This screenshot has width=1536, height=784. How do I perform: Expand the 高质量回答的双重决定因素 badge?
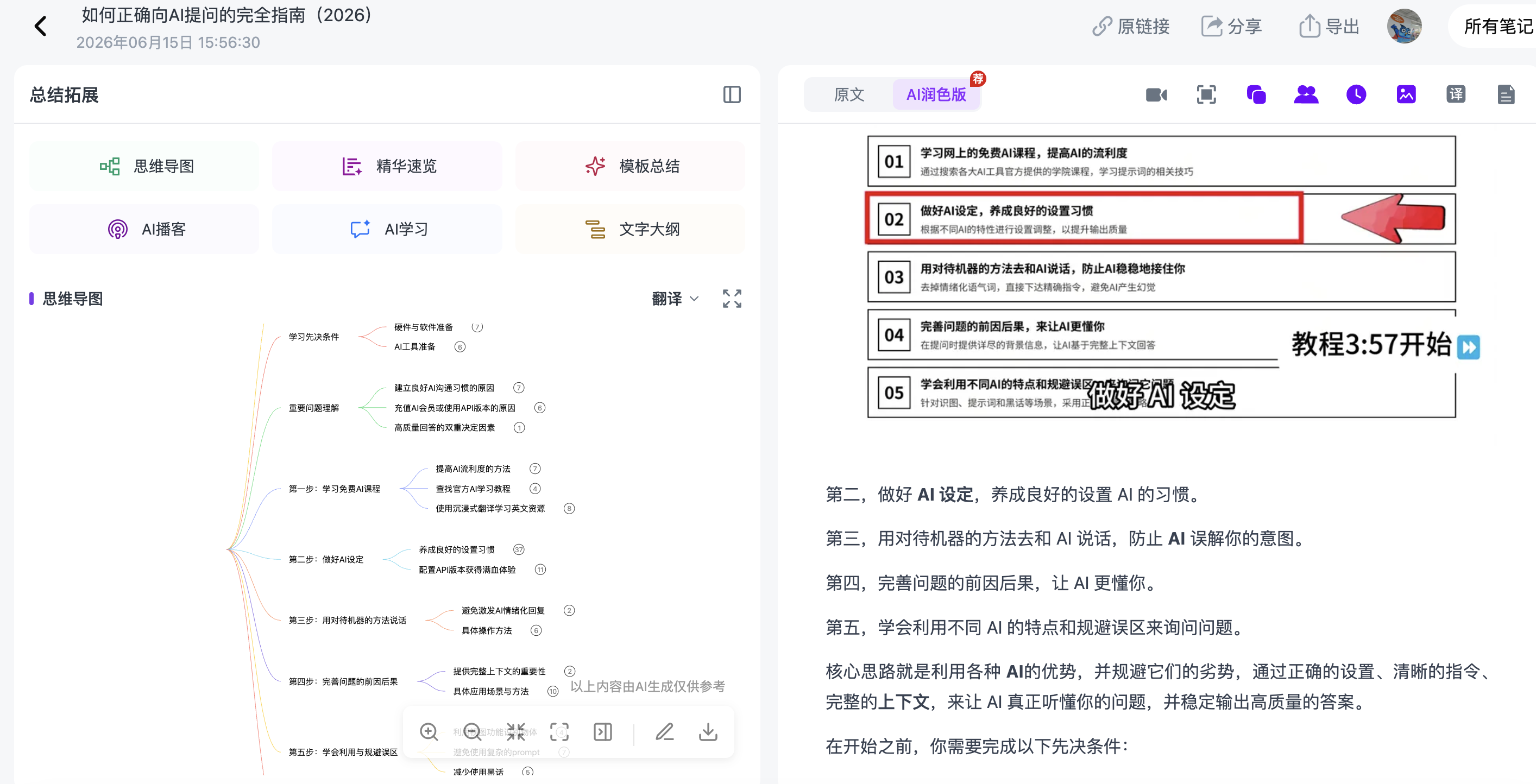(x=519, y=428)
